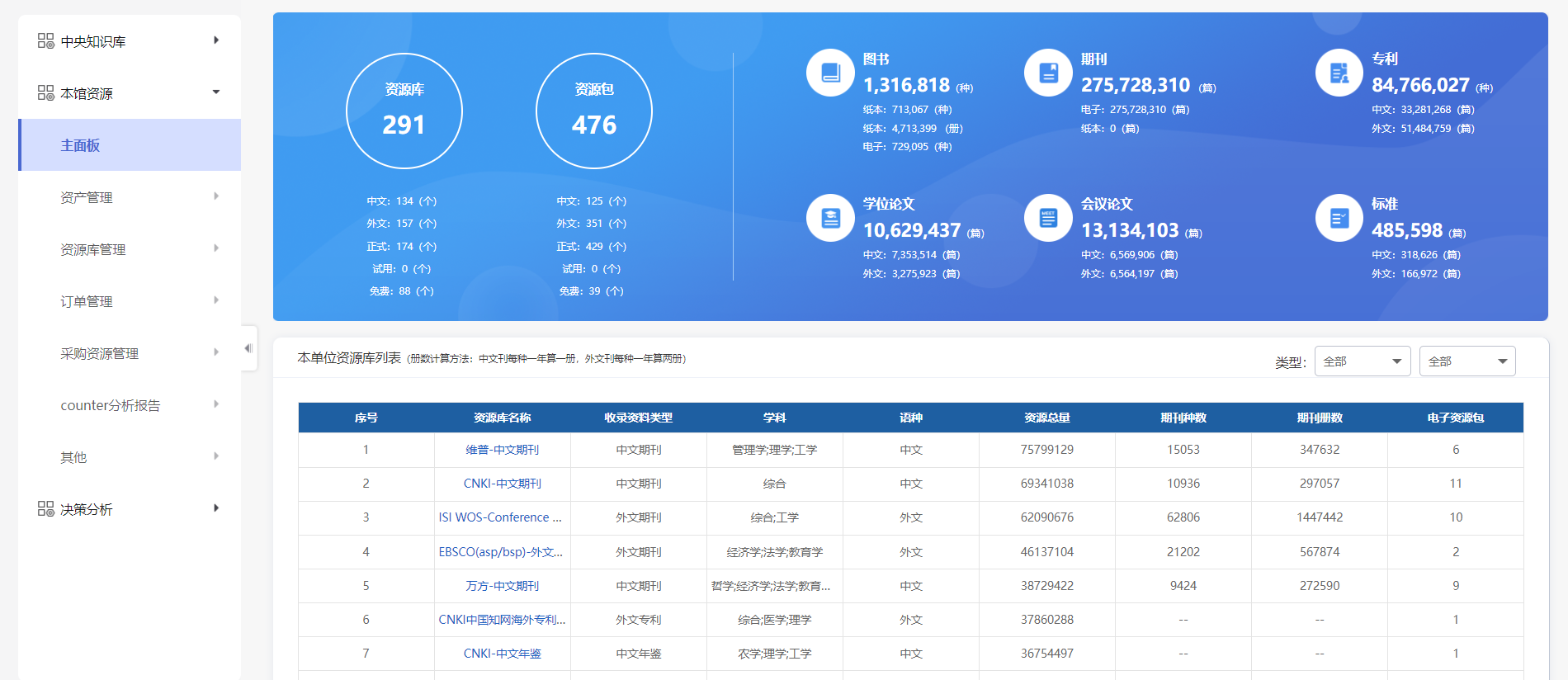
Task: Open the first 类型 dropdown
Action: [1362, 361]
